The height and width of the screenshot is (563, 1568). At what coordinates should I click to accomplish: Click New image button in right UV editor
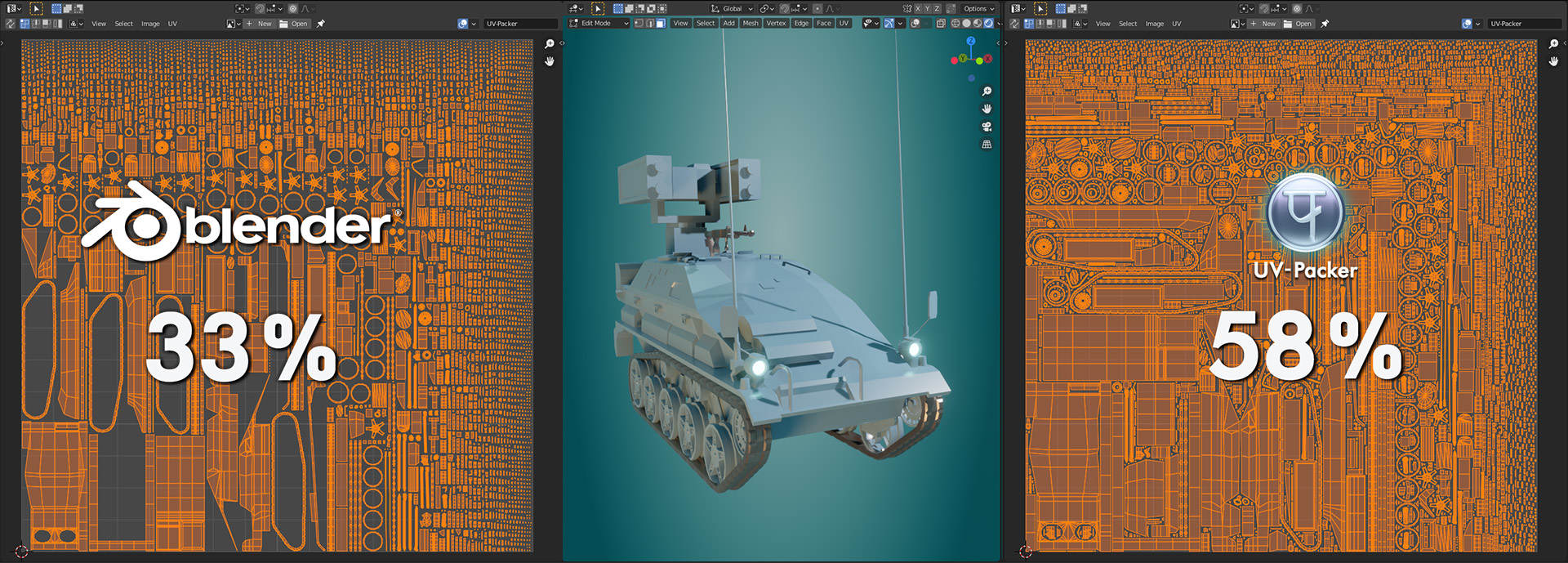(x=1264, y=24)
